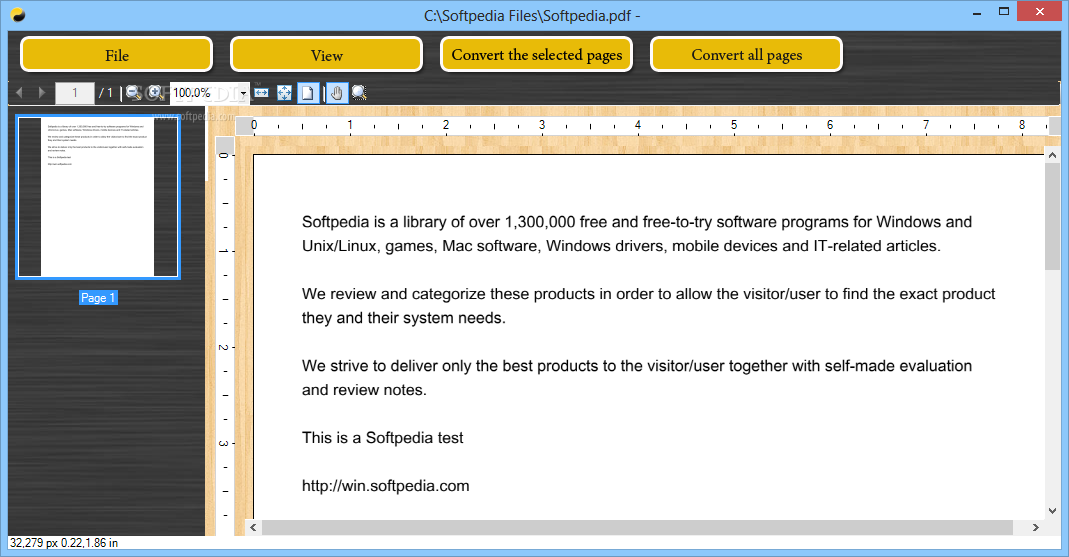The image size is (1069, 557).
Task: Click the '/ 1' total pages label
Action: coord(106,93)
